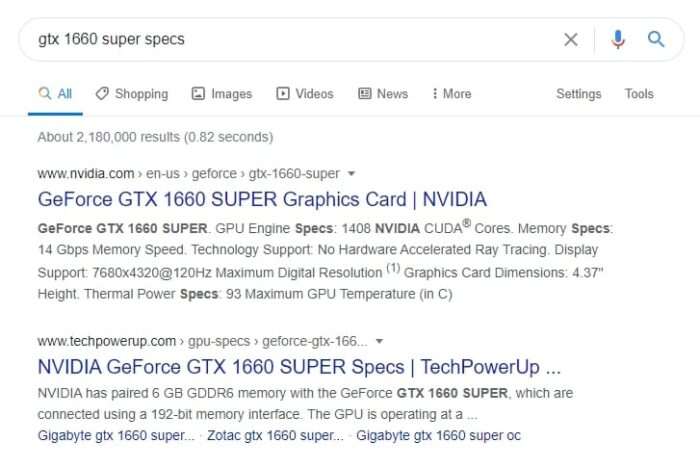Image resolution: width=700 pixels, height=468 pixels.
Task: Click the Images picture icon
Action: click(x=198, y=93)
